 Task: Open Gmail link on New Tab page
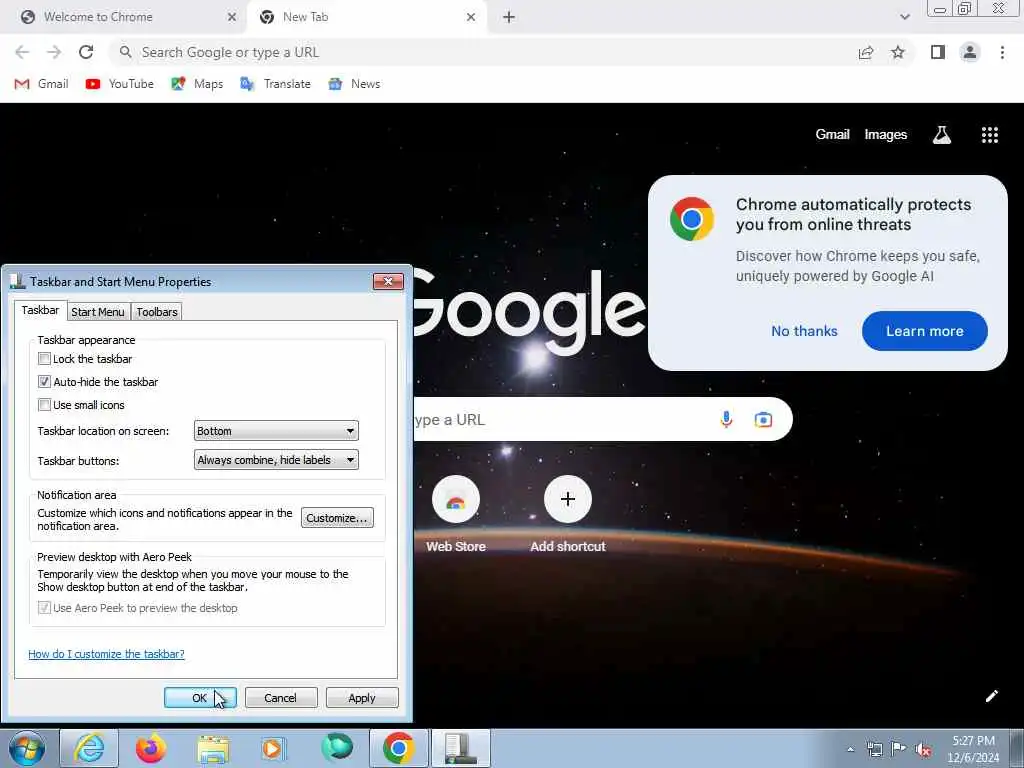pos(832,135)
